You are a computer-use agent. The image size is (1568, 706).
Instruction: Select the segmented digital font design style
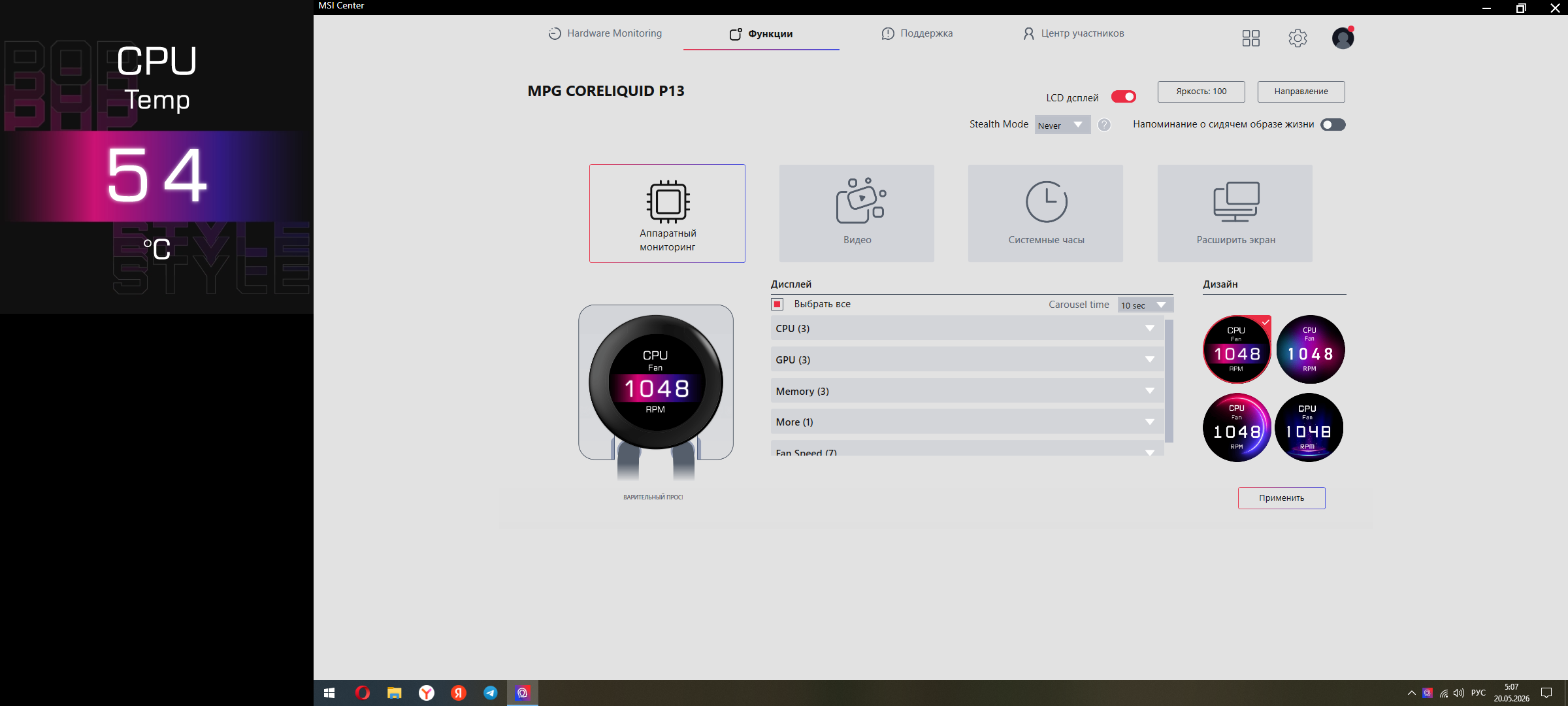click(x=1309, y=428)
